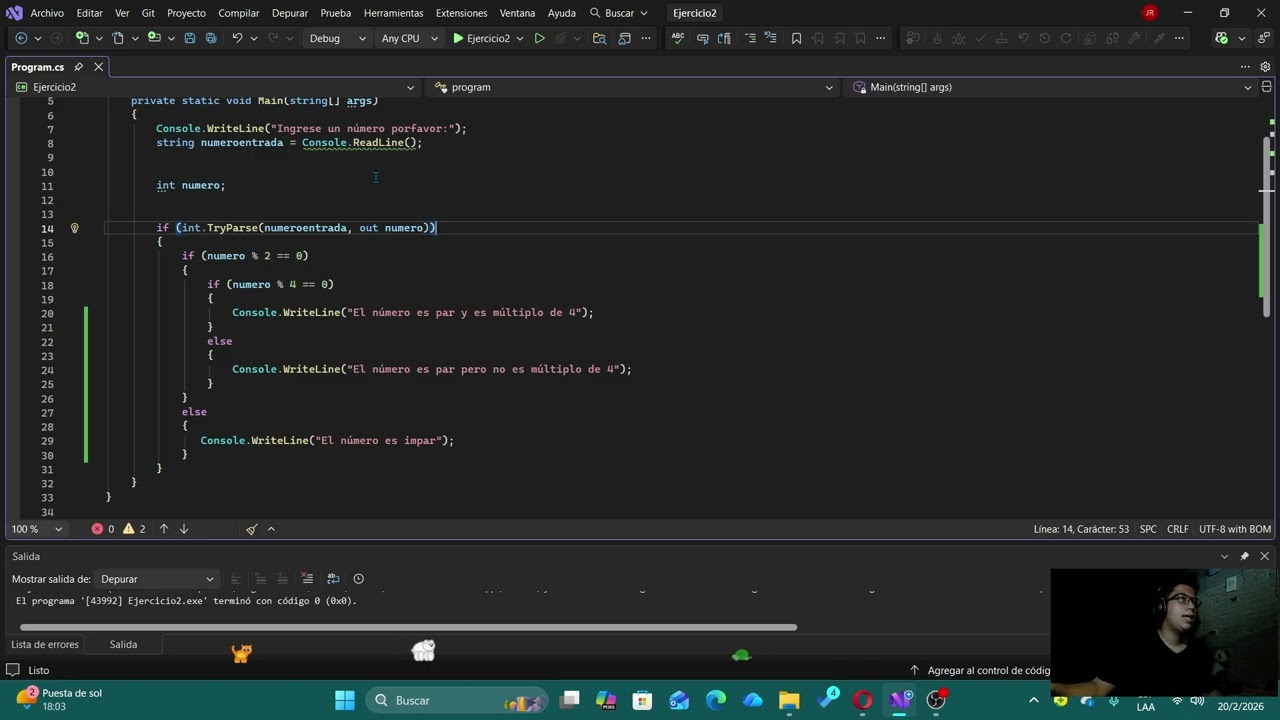Viewport: 1280px width, 720px height.
Task: Open the Archivo menu
Action: 47,13
